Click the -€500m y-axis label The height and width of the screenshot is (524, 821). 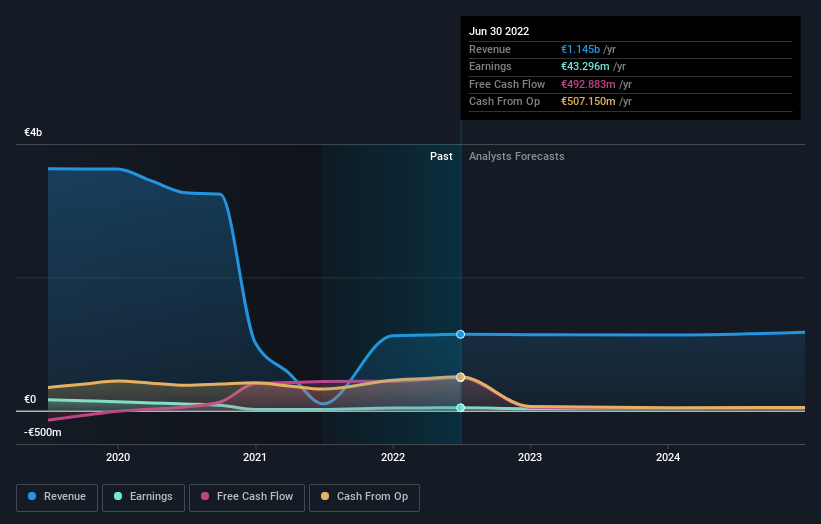[42, 432]
